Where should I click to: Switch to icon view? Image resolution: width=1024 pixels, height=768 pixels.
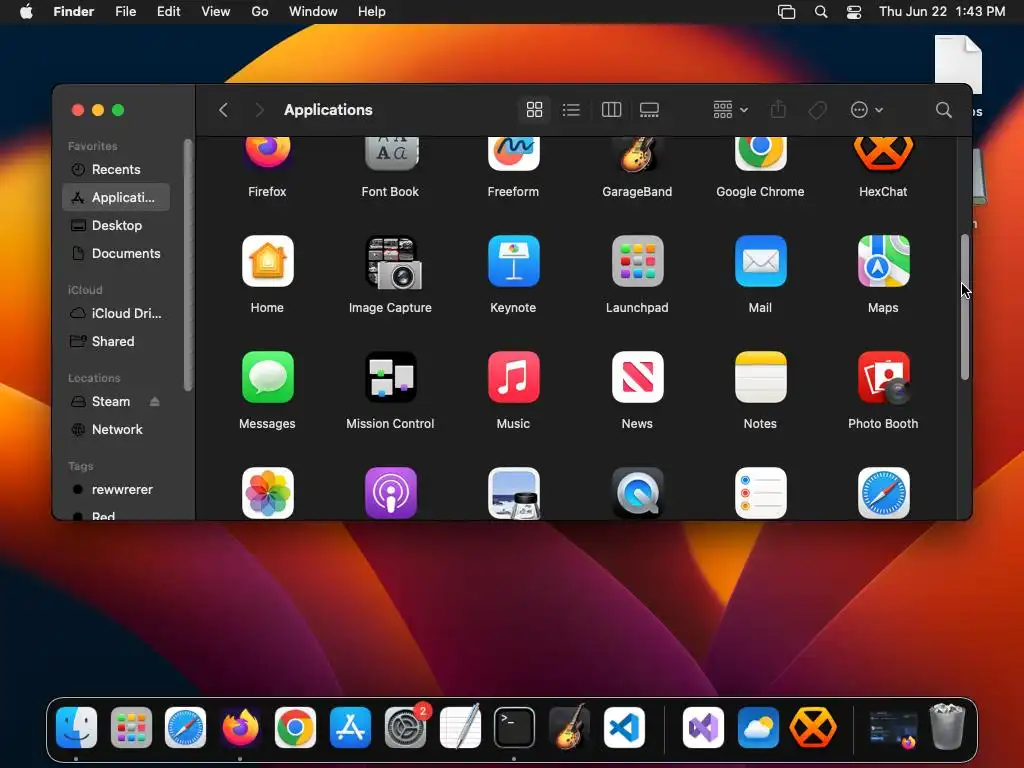(534, 110)
